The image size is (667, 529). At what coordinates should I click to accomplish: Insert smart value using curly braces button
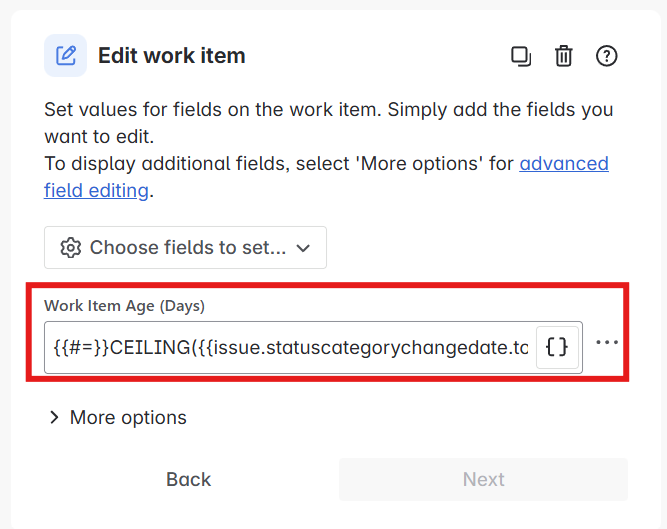tap(557, 347)
